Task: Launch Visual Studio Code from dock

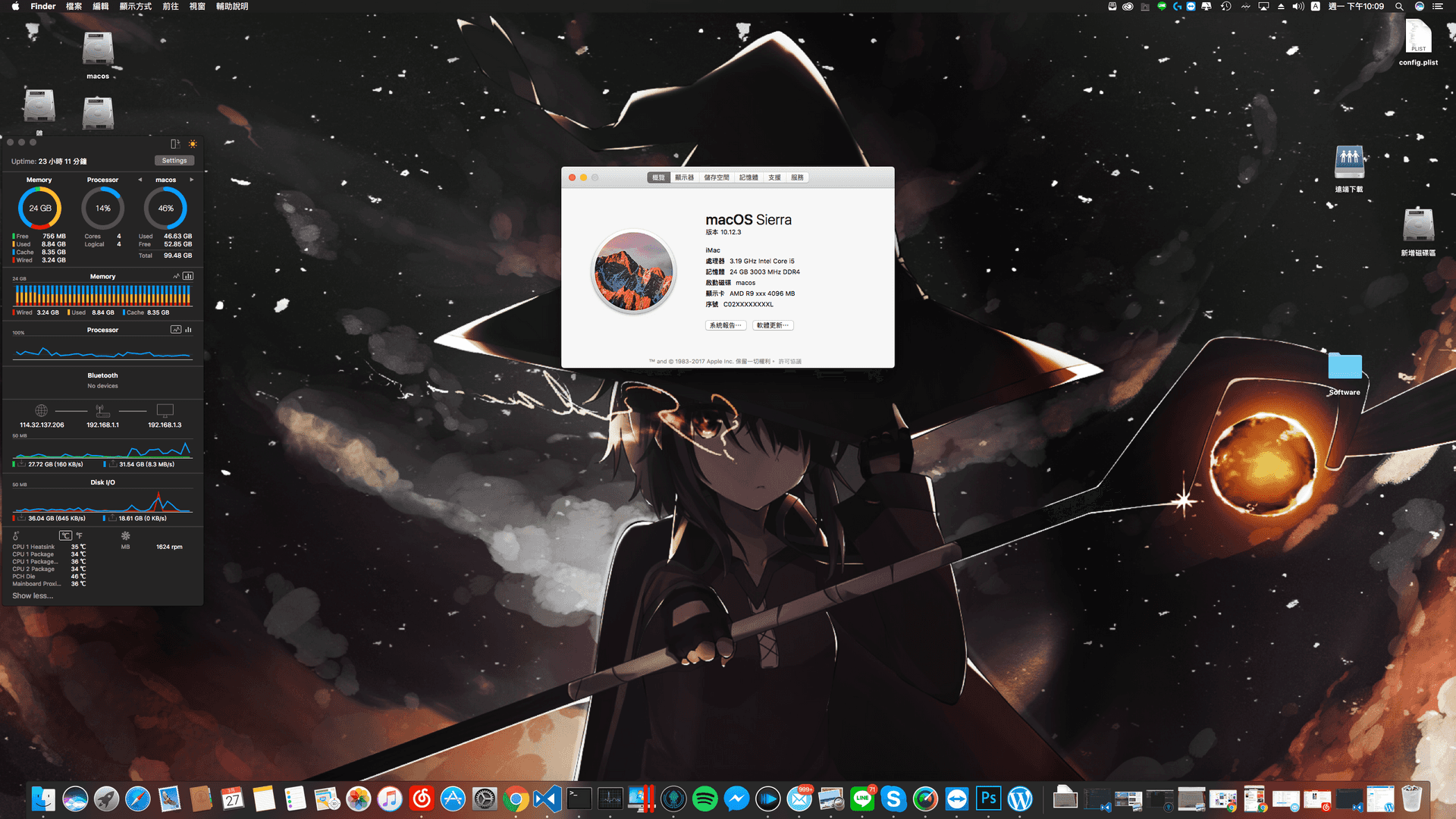Action: 547,799
